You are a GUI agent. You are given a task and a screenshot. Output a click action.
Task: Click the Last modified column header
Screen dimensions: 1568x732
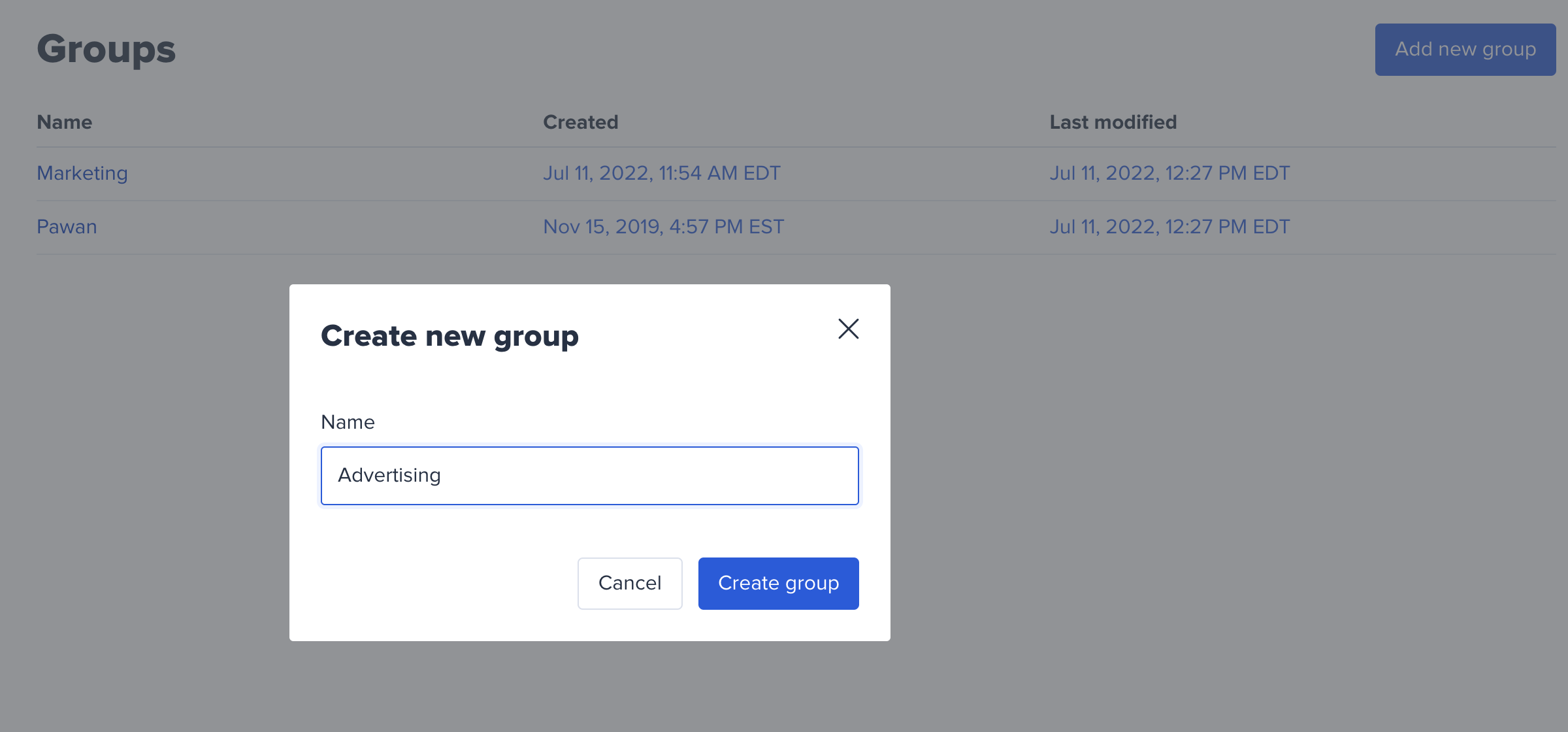(x=1113, y=122)
